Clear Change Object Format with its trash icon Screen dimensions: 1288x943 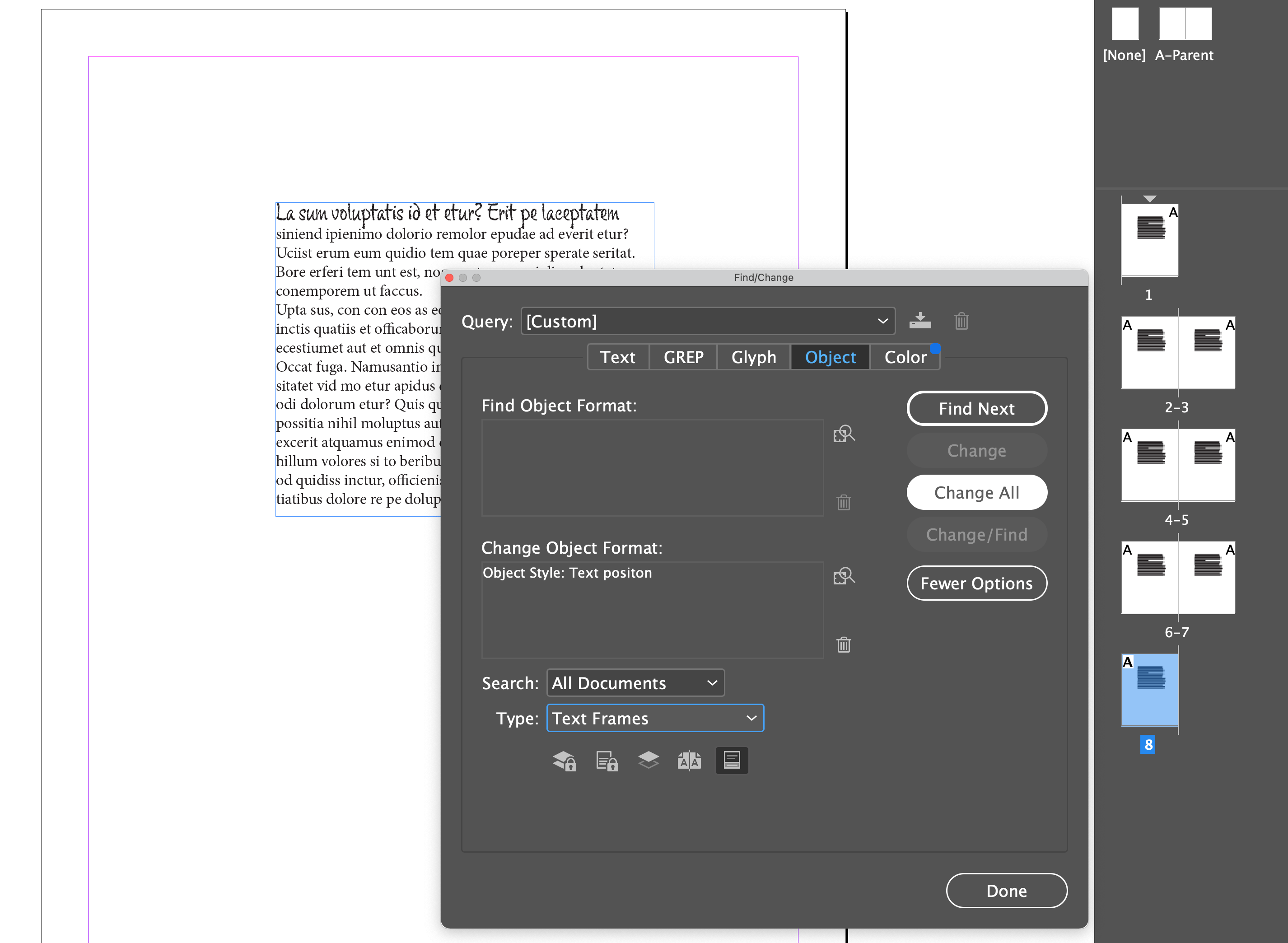tap(843, 644)
